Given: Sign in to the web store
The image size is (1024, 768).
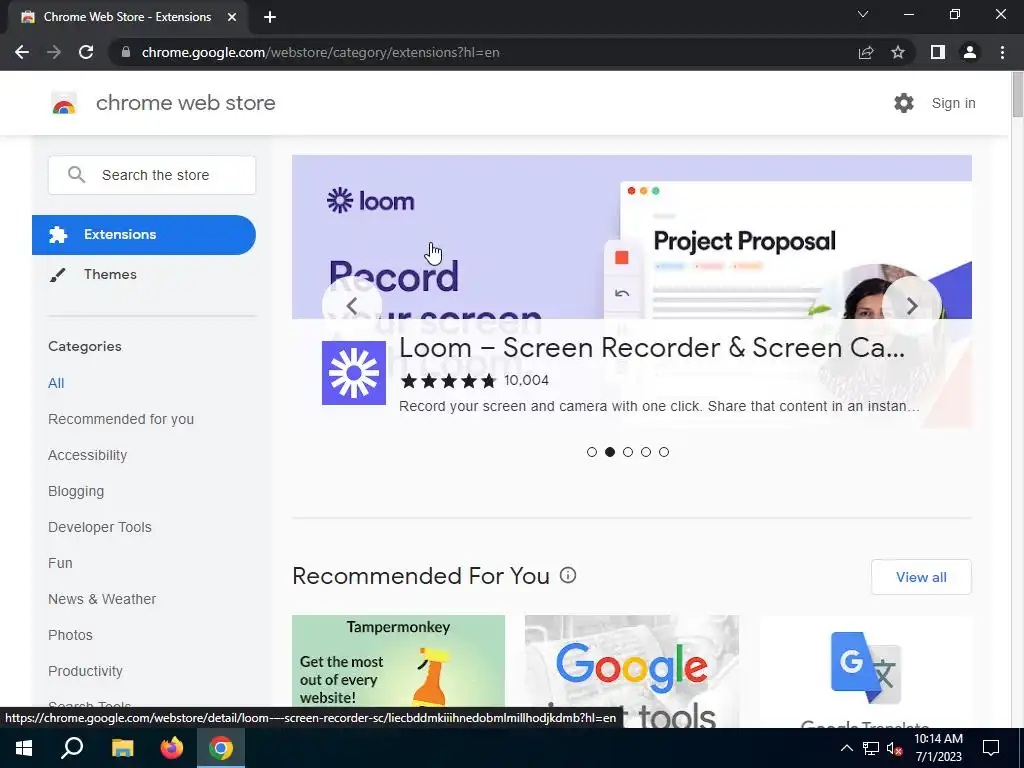Looking at the screenshot, I should click(953, 103).
